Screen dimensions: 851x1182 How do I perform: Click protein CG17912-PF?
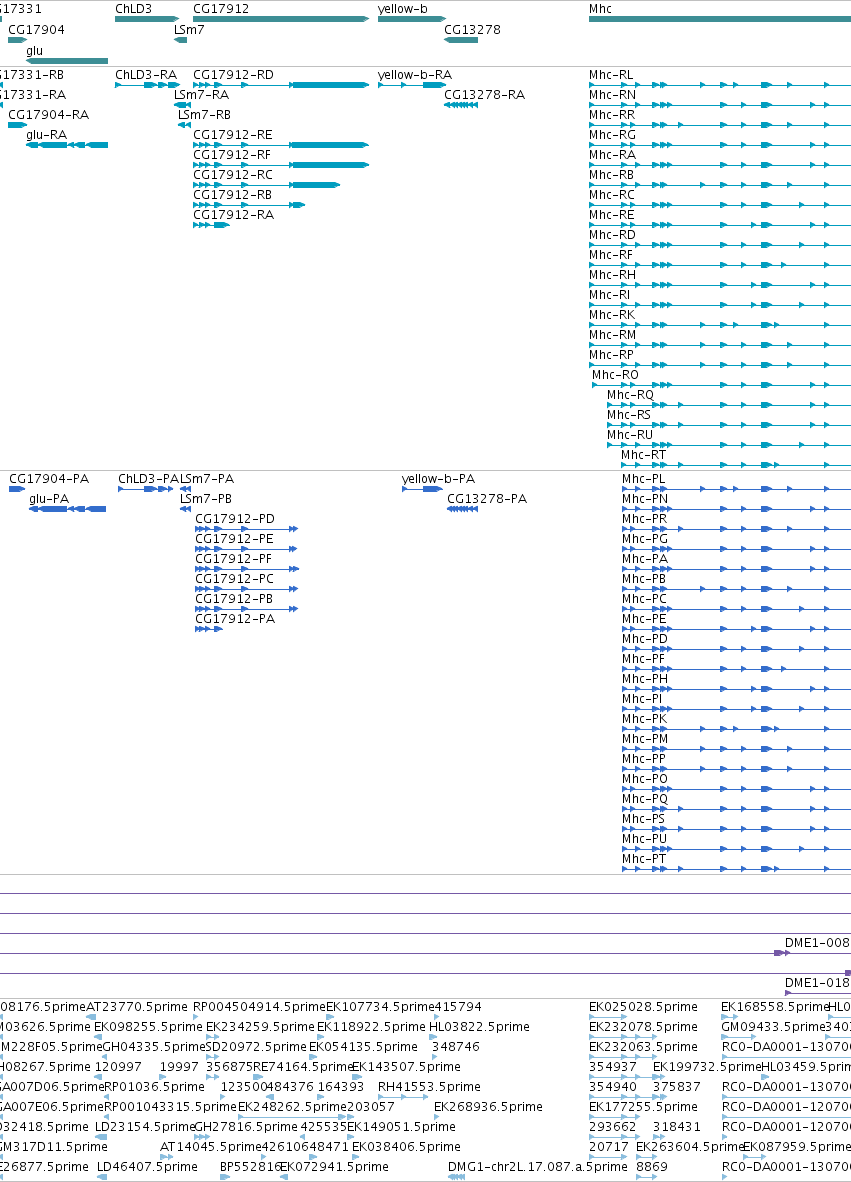pos(234,559)
